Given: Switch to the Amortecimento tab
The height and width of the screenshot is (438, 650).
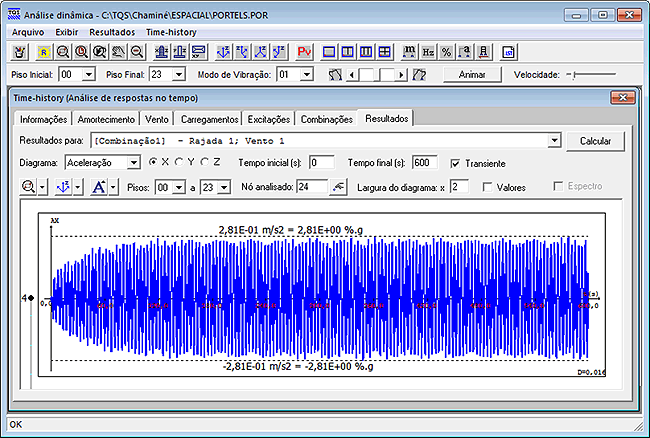Looking at the screenshot, I should pyautogui.click(x=106, y=119).
